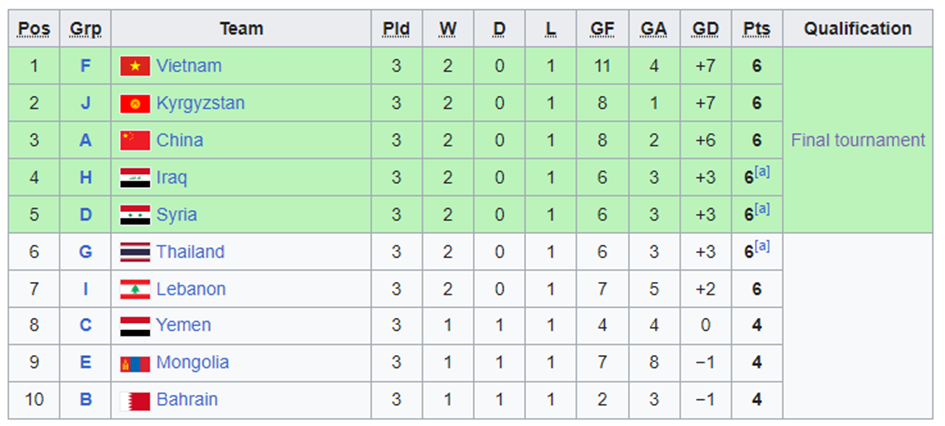The image size is (945, 426).
Task: Click the Vietnam flag icon
Action: 135,67
